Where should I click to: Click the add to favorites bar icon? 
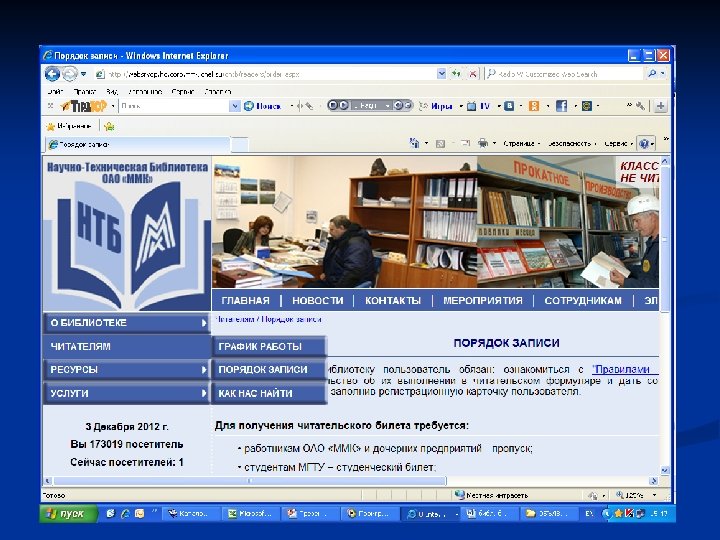pyautogui.click(x=109, y=126)
